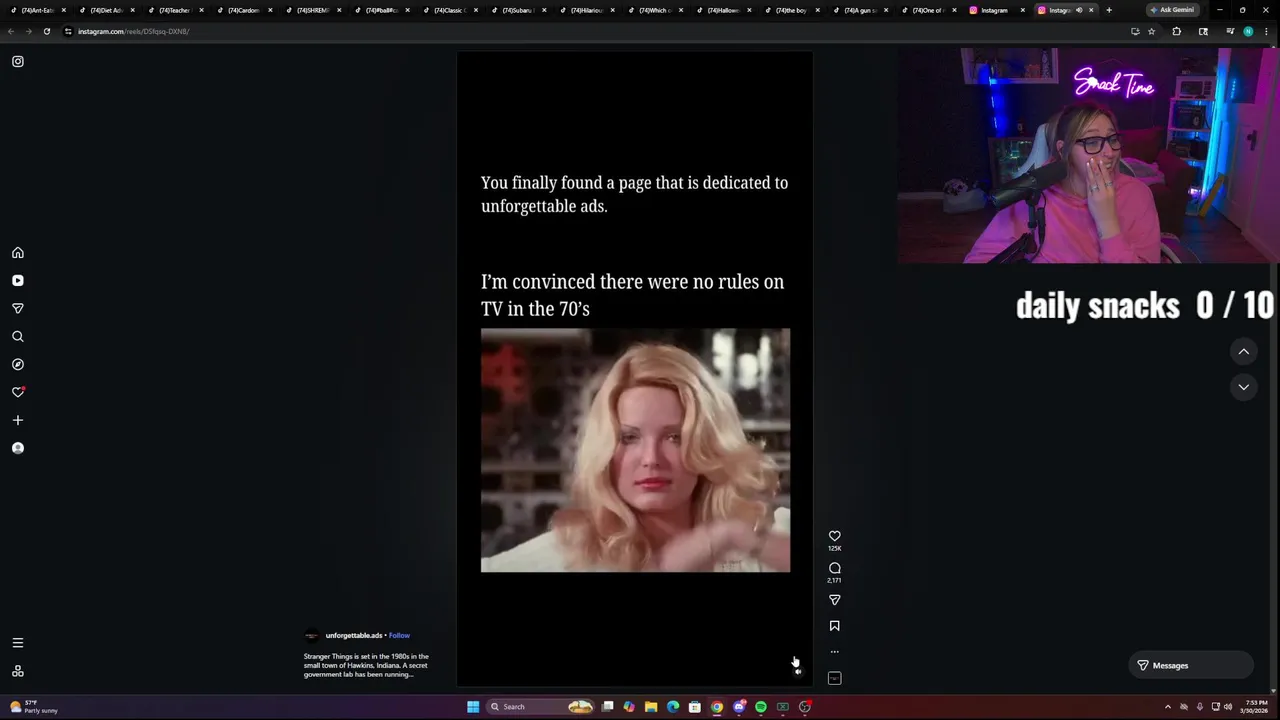Open Spotify from the taskbar
The height and width of the screenshot is (720, 1280).
click(761, 707)
